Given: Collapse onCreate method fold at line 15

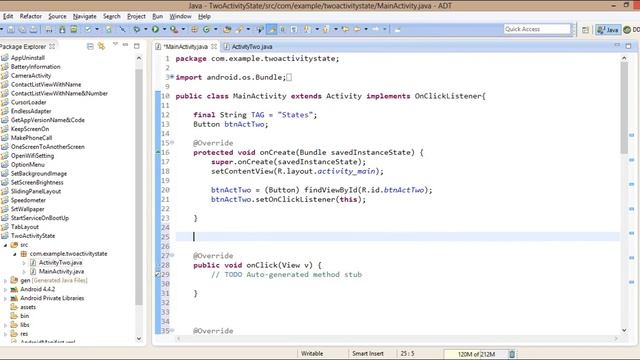Looking at the screenshot, I should click(x=172, y=142).
